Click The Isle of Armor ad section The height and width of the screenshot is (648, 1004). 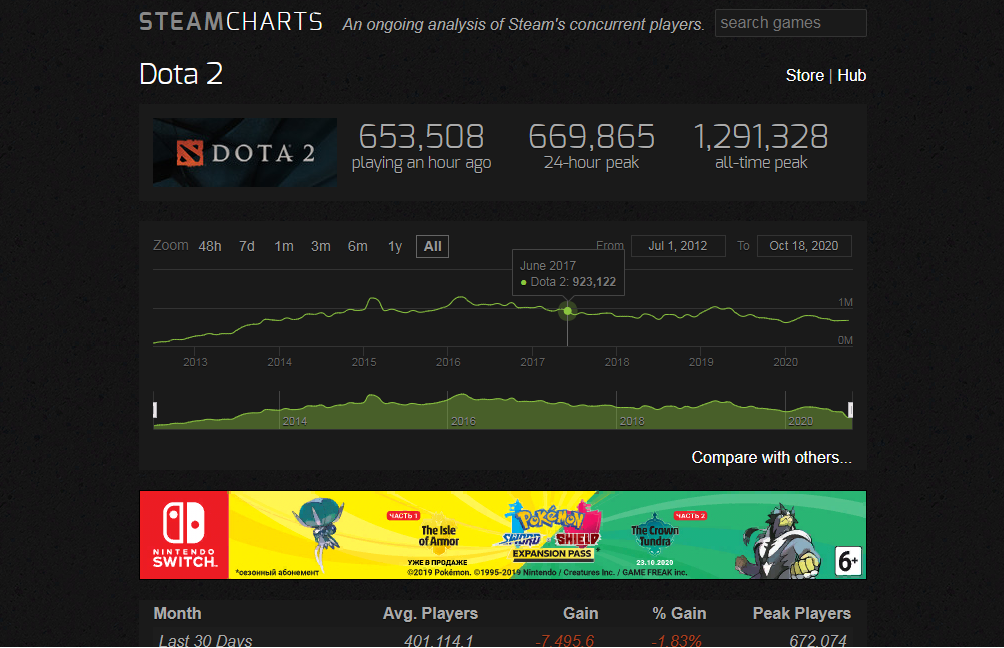tap(438, 537)
